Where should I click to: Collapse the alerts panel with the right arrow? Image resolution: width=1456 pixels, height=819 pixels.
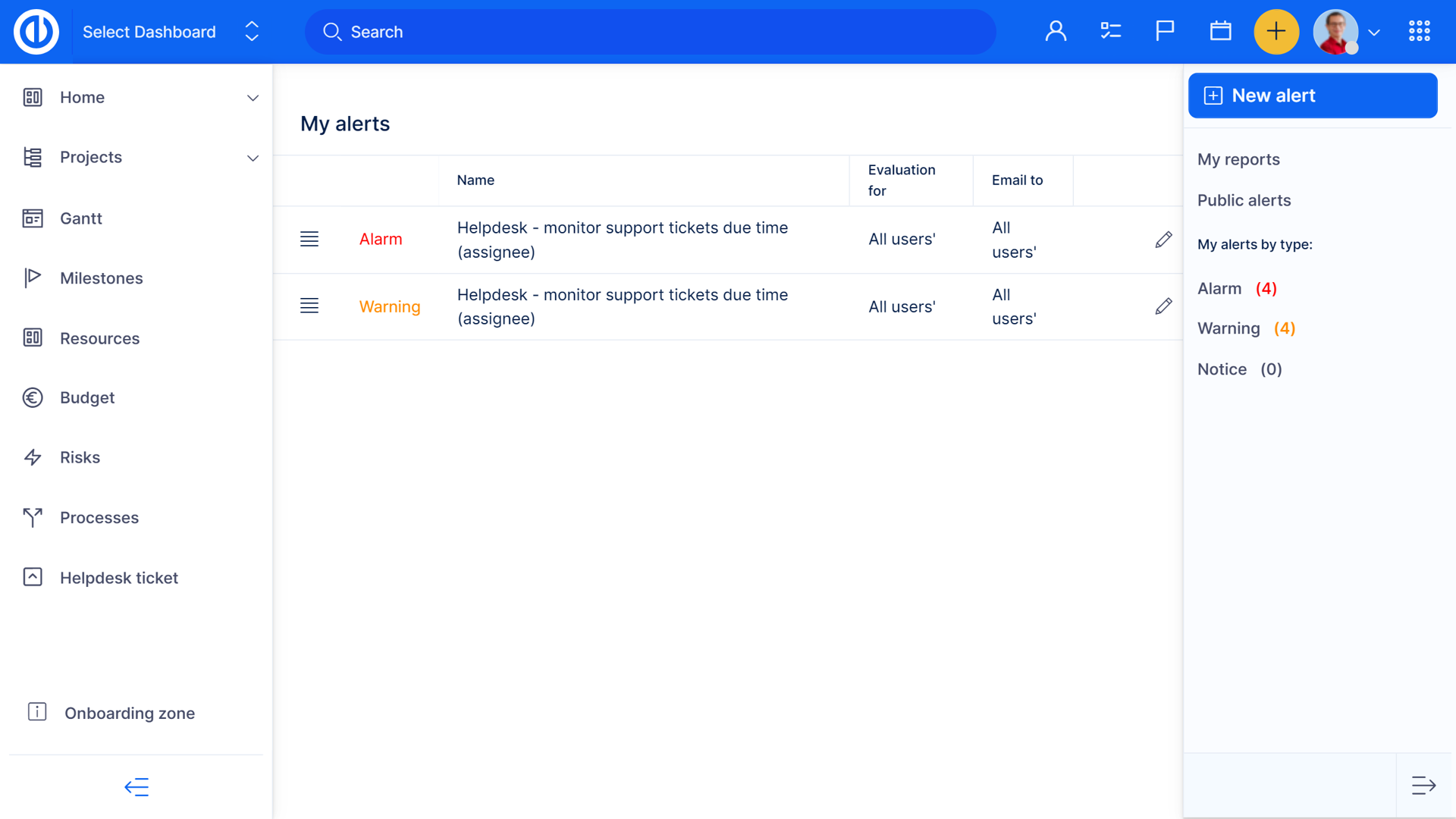click(1424, 785)
